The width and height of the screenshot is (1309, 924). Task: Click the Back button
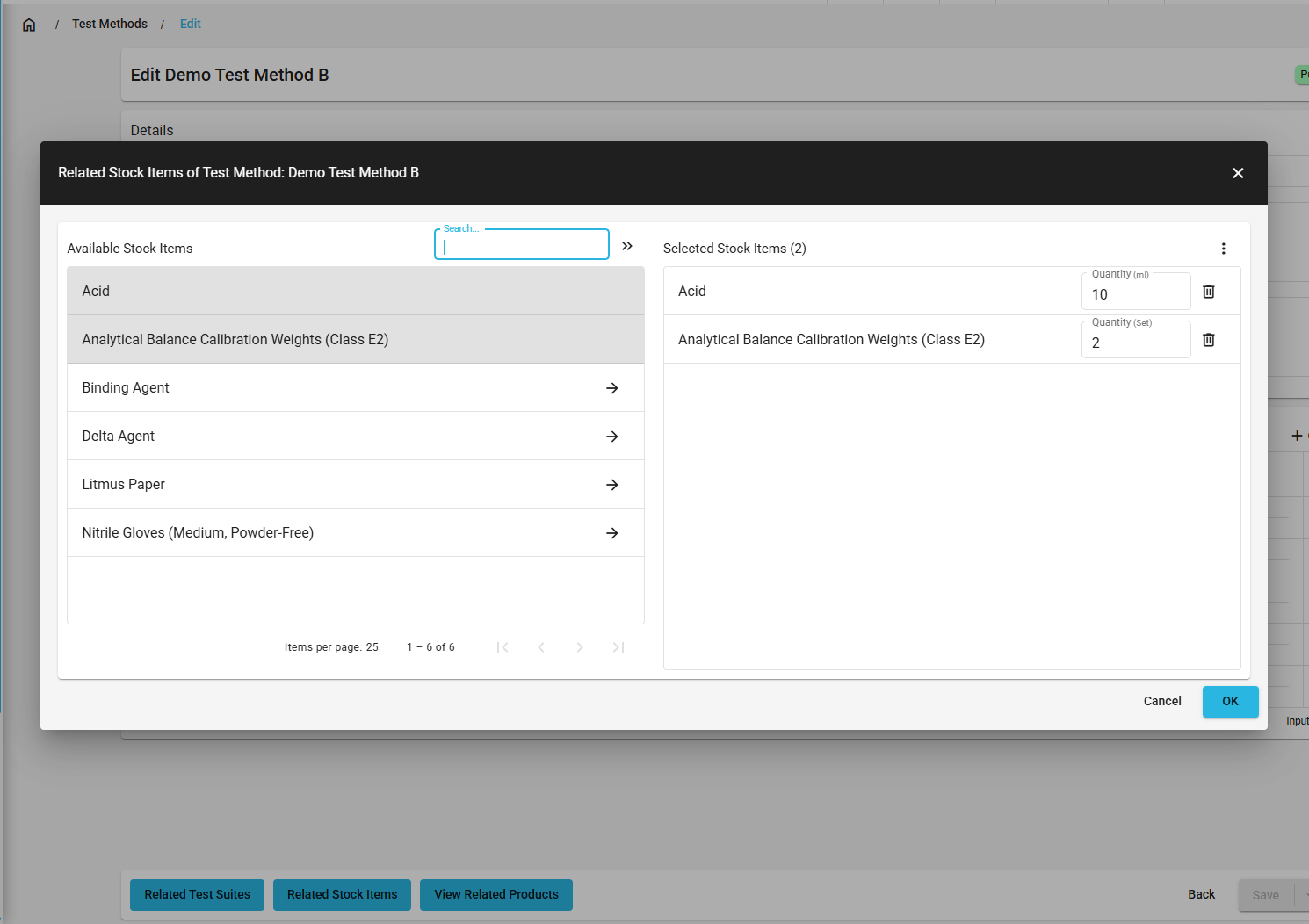[x=1202, y=894]
